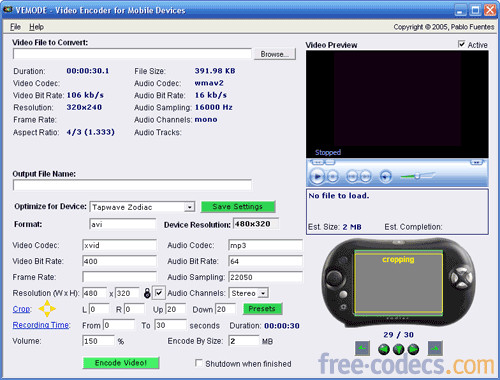Click the player's top-right expand button

tap(476, 162)
